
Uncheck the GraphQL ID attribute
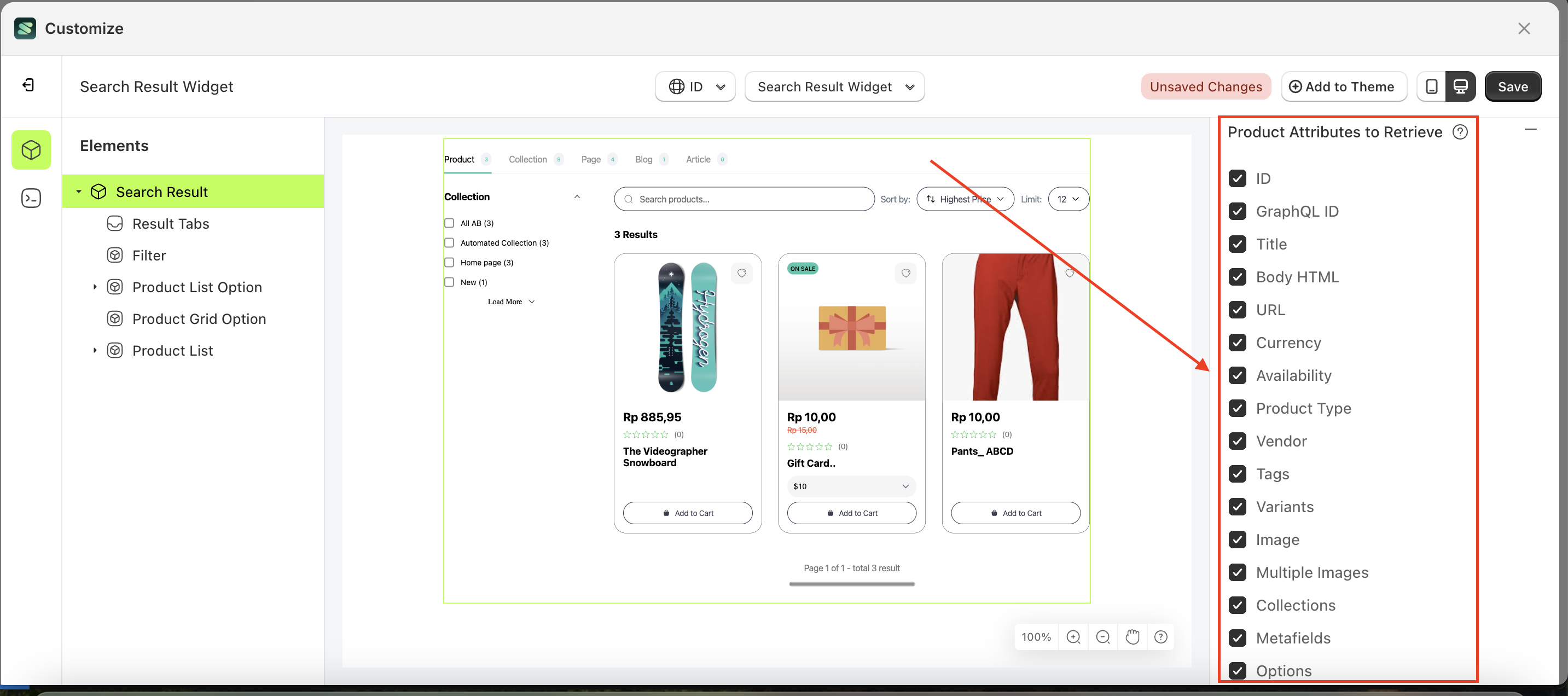pos(1238,211)
